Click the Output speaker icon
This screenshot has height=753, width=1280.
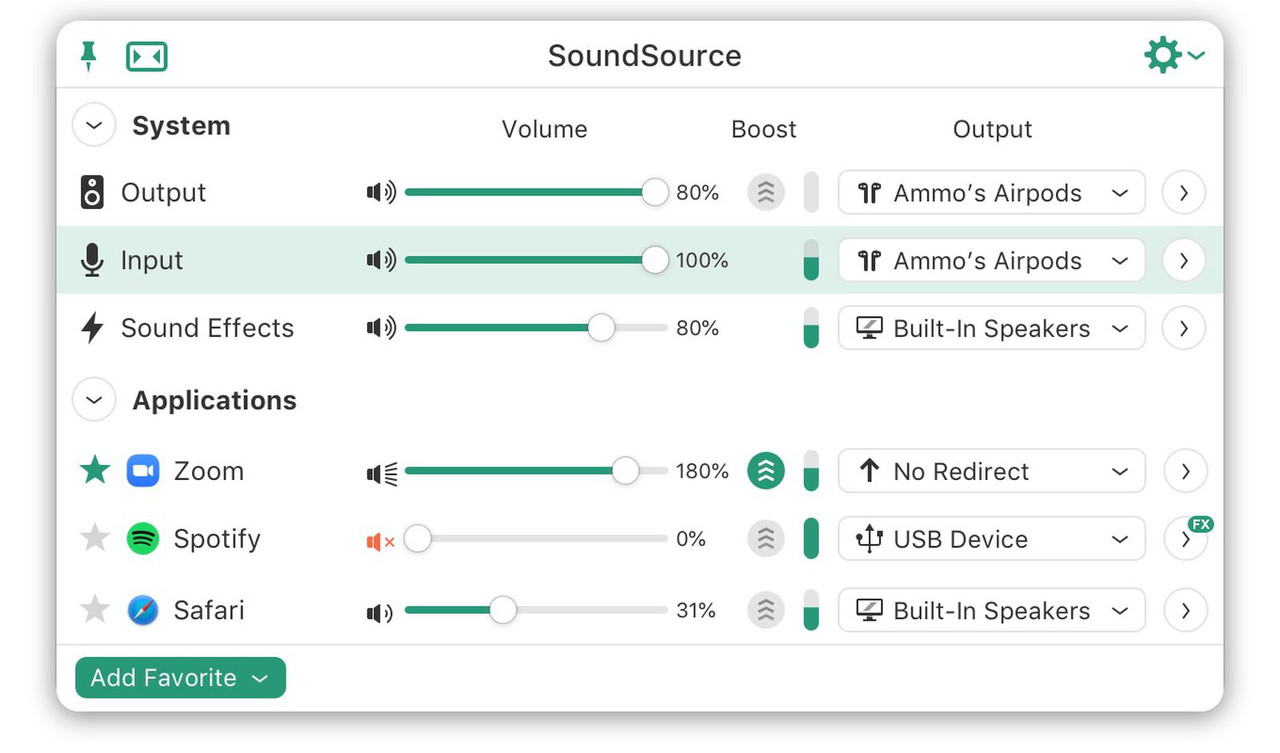pos(92,192)
